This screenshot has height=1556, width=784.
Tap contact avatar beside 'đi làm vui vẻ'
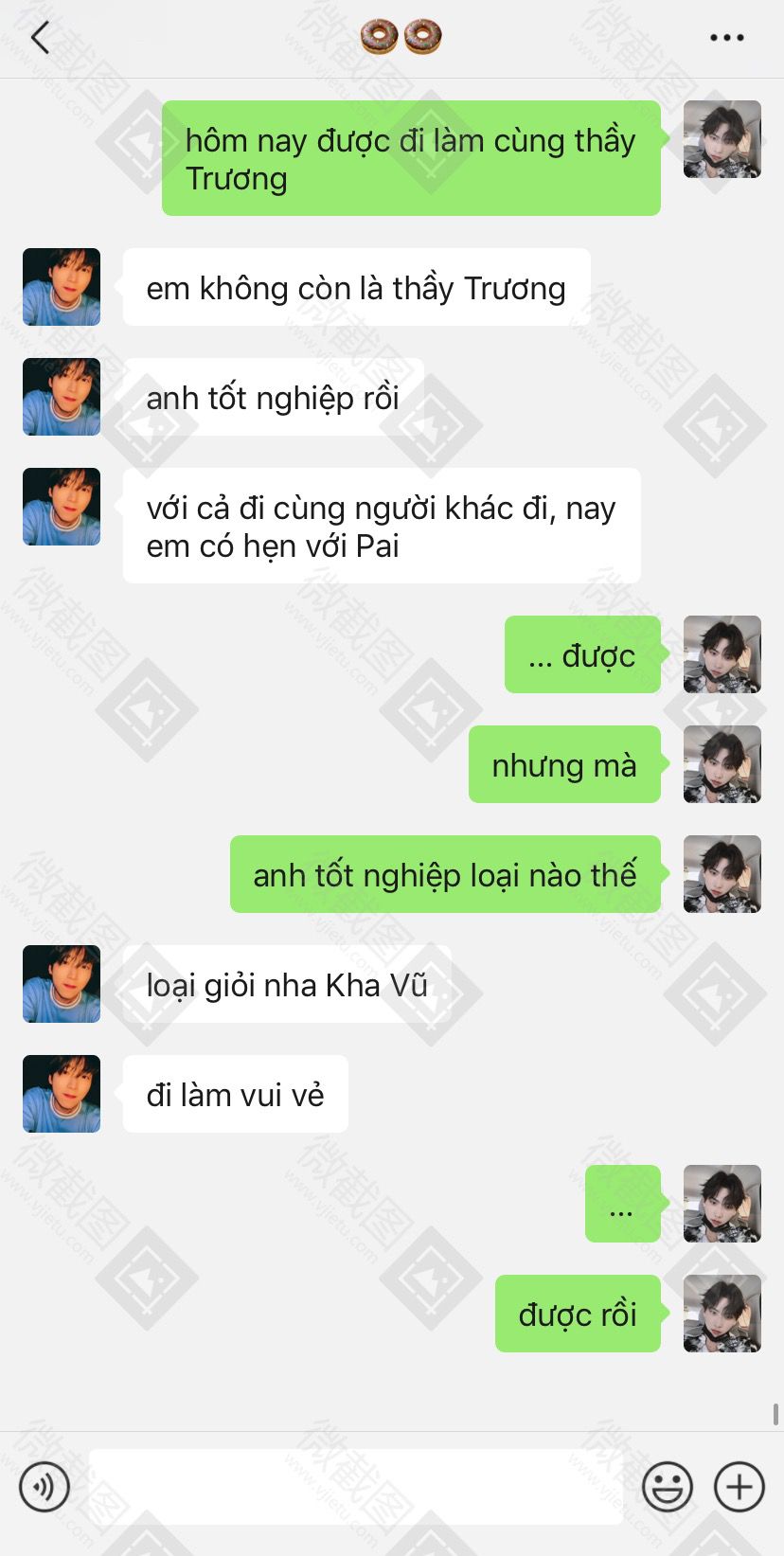coord(62,1094)
